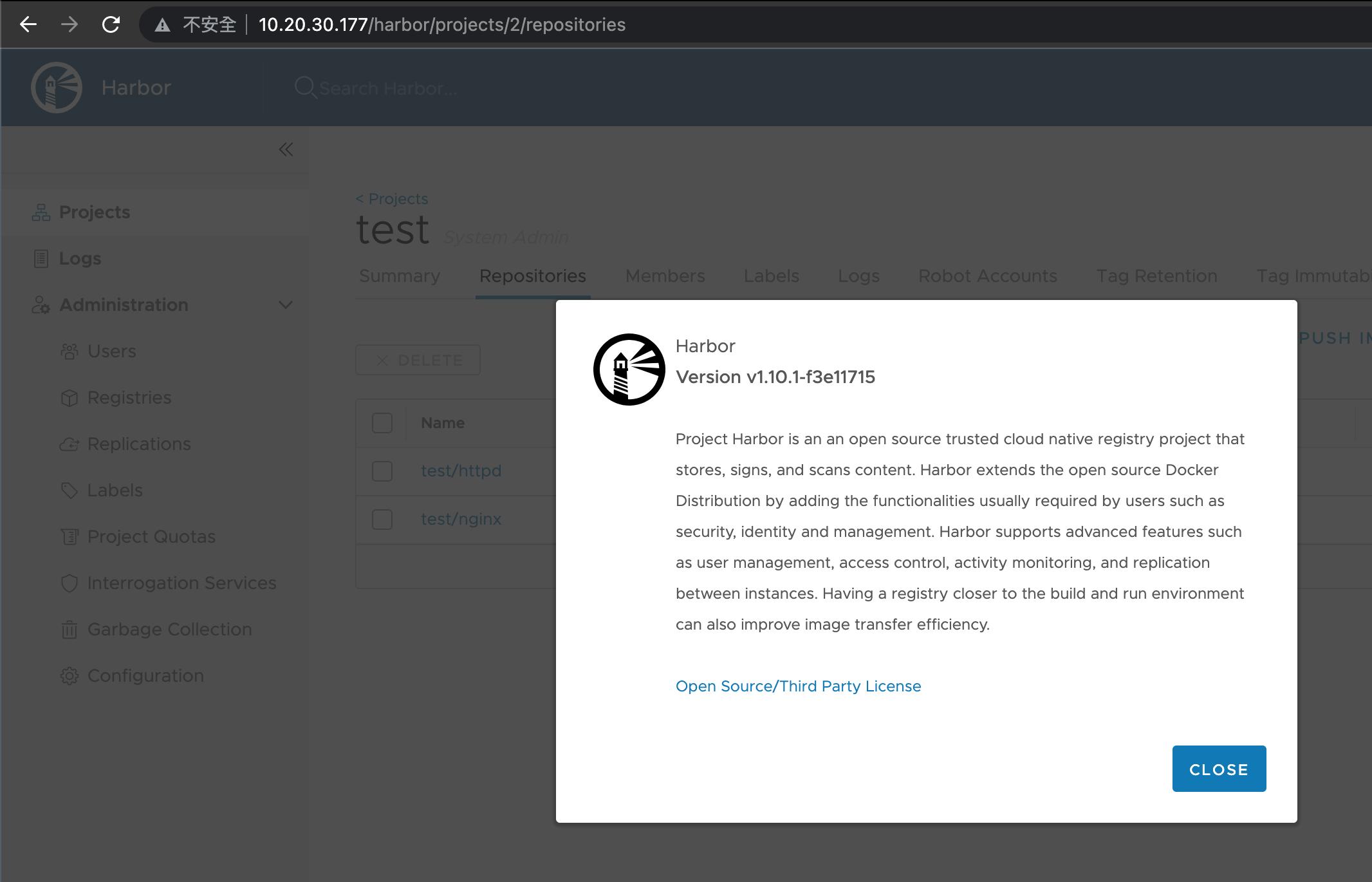Image resolution: width=1372 pixels, height=882 pixels.
Task: Click the Projects sidebar icon
Action: (x=41, y=212)
